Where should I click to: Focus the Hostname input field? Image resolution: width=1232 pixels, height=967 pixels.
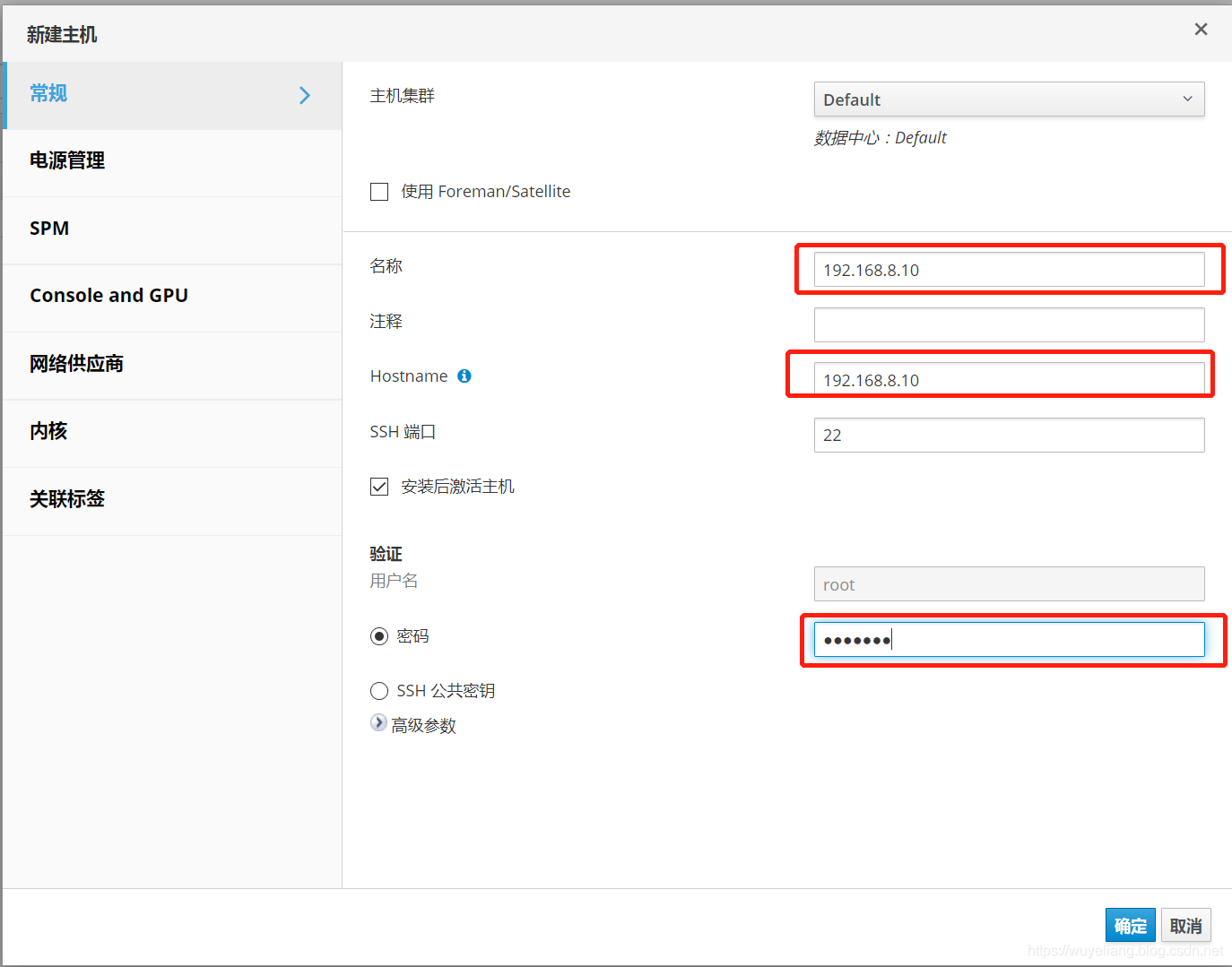(x=1009, y=380)
